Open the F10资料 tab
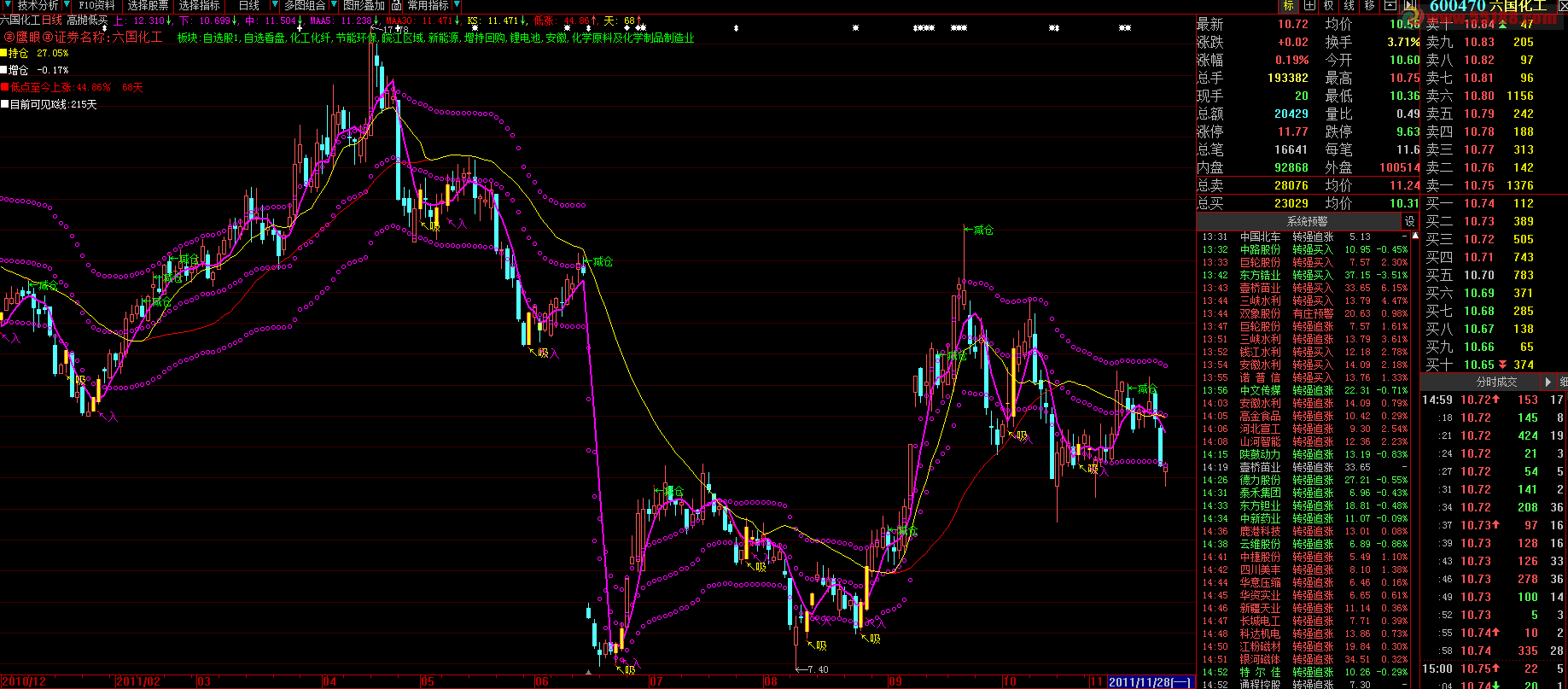Image resolution: width=1568 pixels, height=689 pixels. coord(96,6)
